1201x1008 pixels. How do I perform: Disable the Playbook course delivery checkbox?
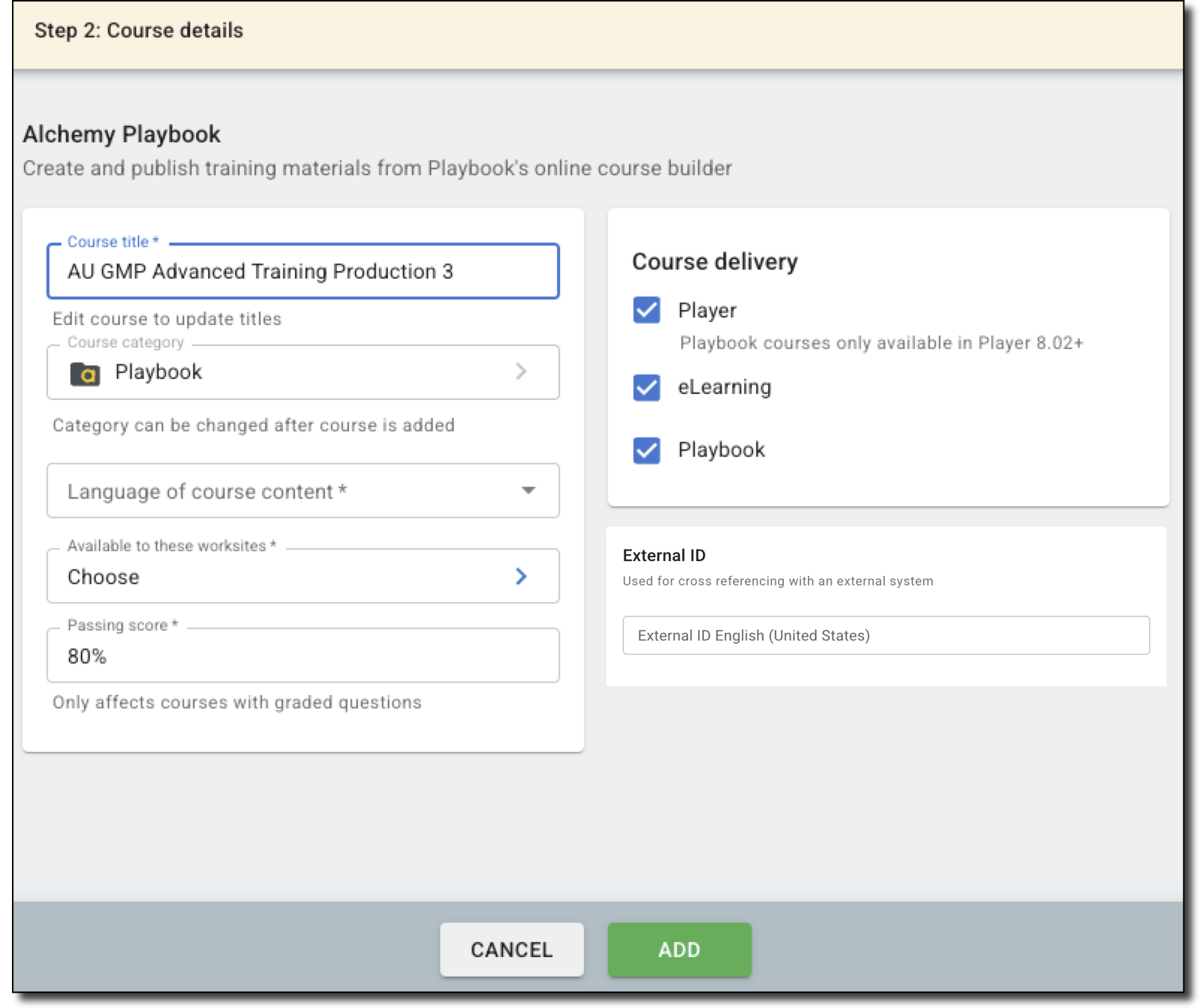pos(646,450)
